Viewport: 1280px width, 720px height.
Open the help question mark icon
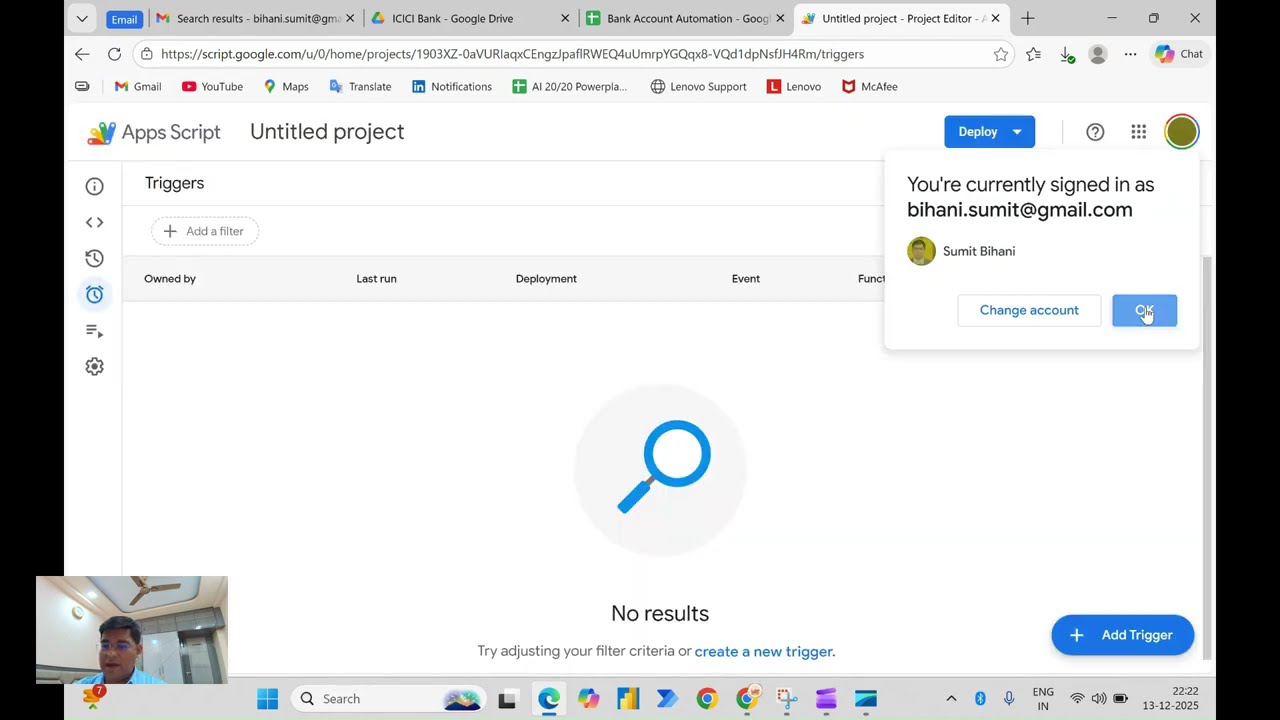point(1095,132)
